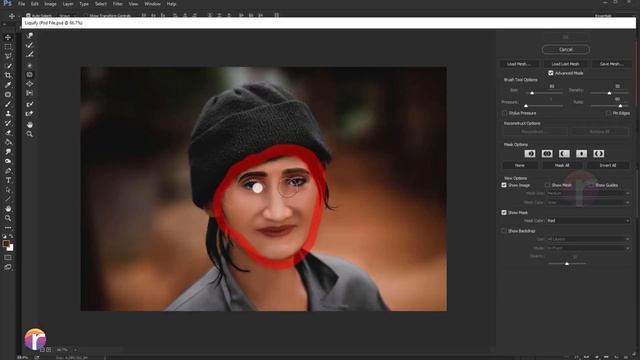Select the Twirl Clockwise tool
This screenshot has height=360, width=640.
click(30, 65)
